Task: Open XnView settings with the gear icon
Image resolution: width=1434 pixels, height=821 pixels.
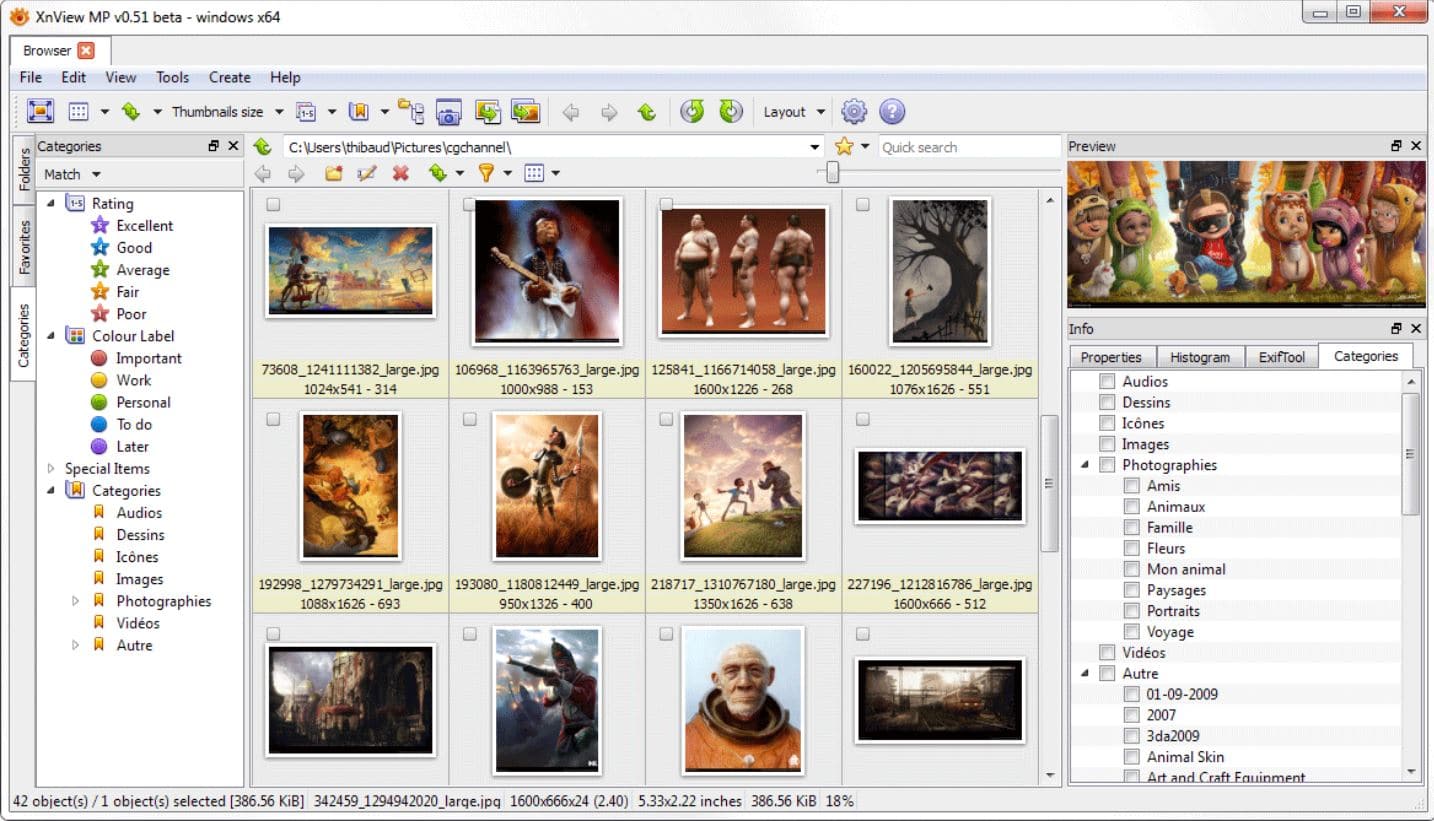Action: 854,111
